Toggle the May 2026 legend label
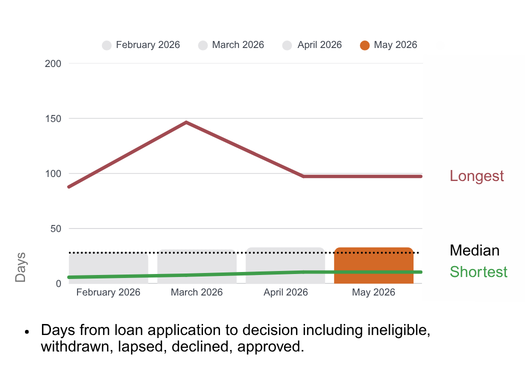525x375 pixels. [x=395, y=45]
